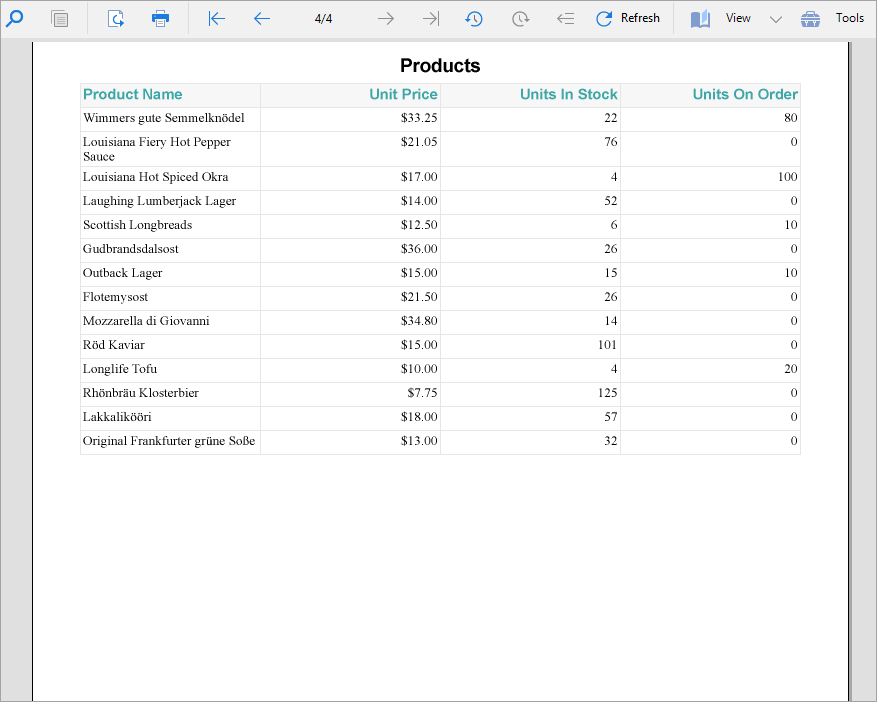Select Laughing Lumberjack Lager cell
This screenshot has width=877, height=702.
(x=171, y=202)
